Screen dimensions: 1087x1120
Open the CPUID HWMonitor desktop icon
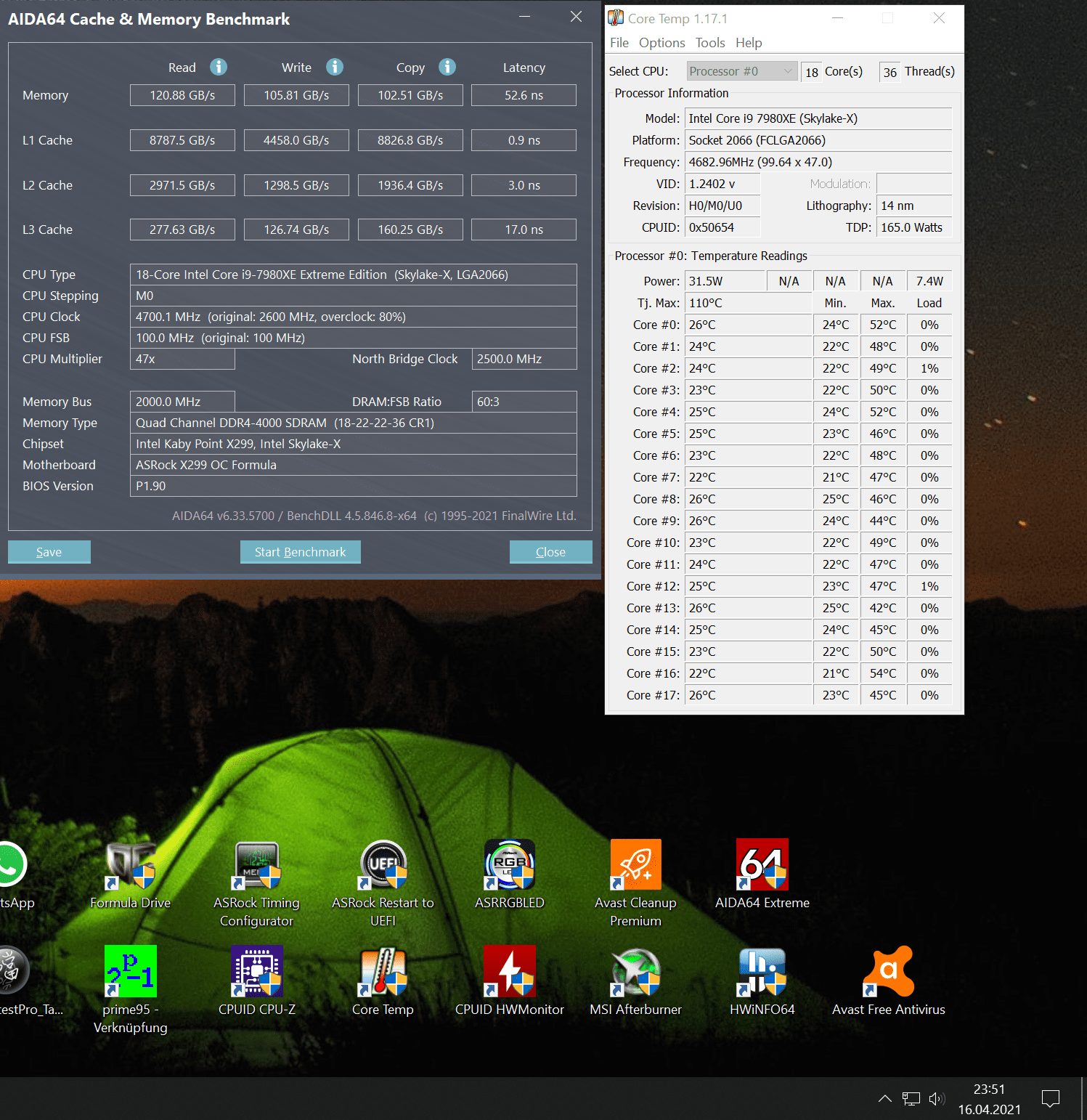tap(510, 981)
